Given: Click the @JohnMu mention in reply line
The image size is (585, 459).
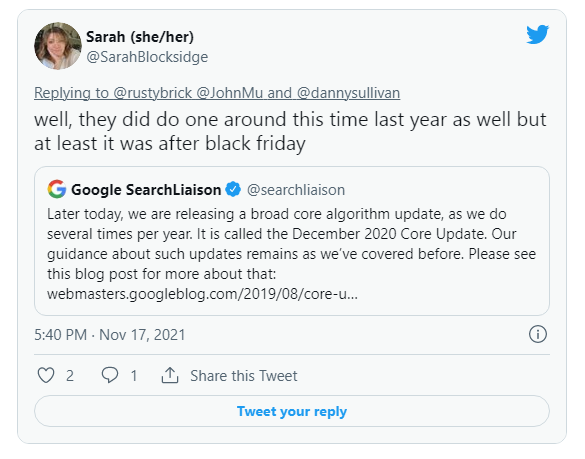Looking at the screenshot, I should [x=229, y=93].
